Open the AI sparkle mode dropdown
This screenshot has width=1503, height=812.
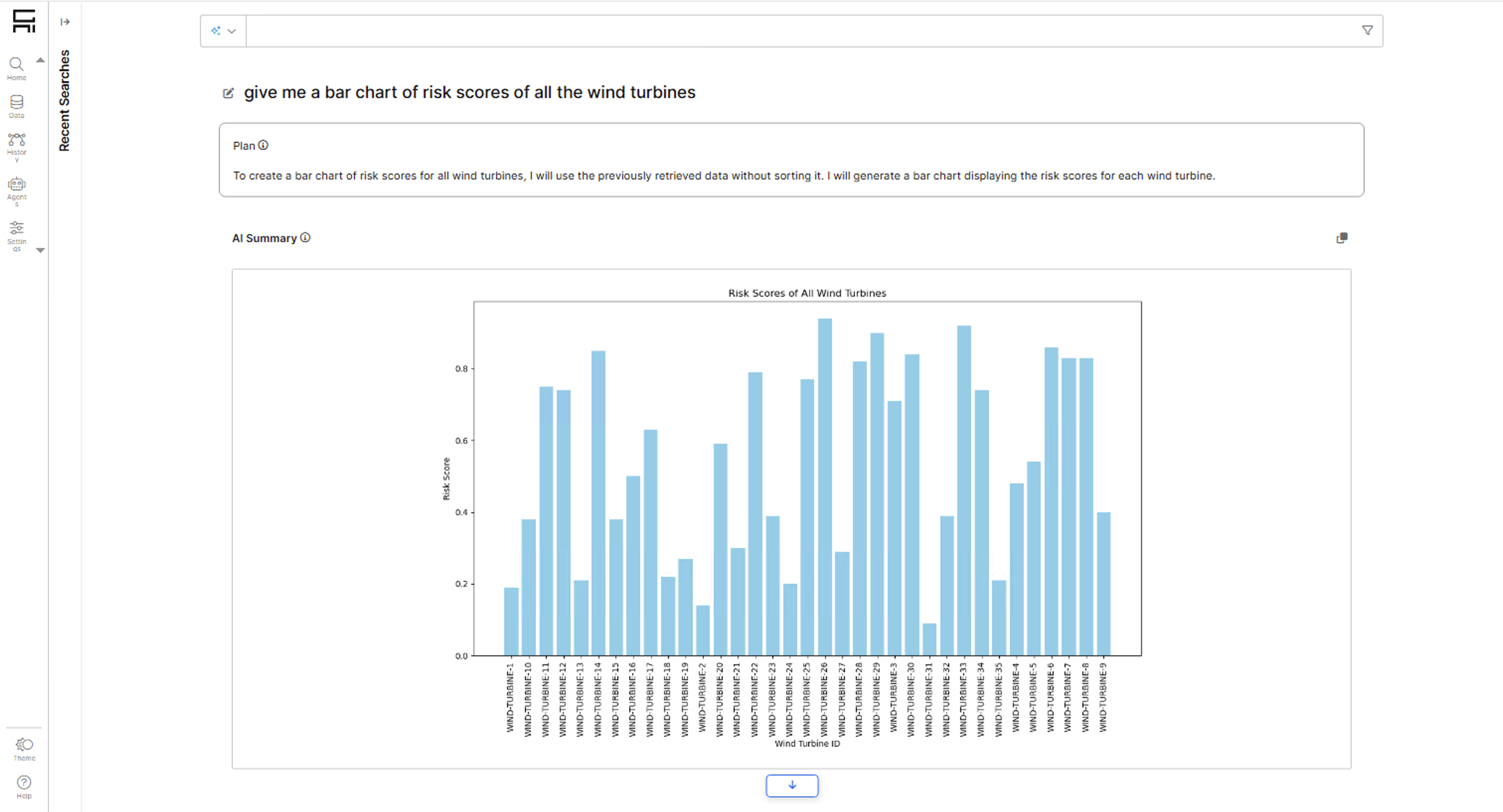point(224,31)
